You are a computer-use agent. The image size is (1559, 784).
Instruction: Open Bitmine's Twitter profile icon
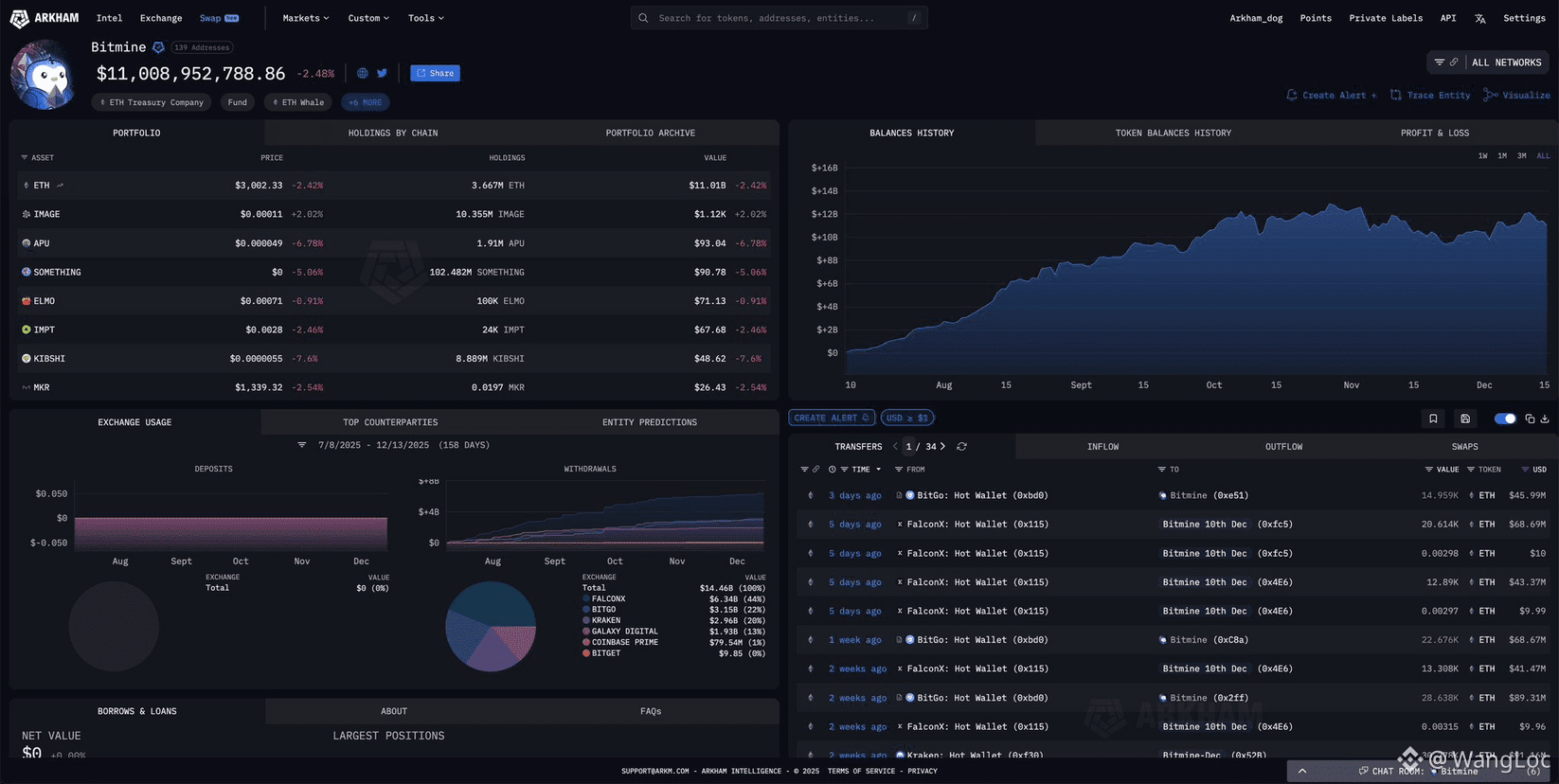click(x=382, y=73)
